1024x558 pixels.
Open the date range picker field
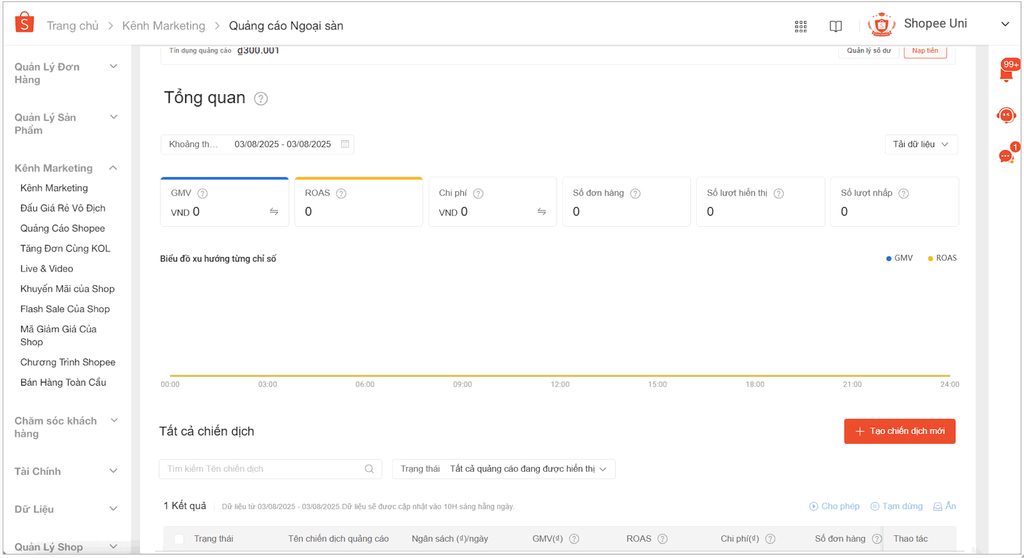[x=257, y=144]
